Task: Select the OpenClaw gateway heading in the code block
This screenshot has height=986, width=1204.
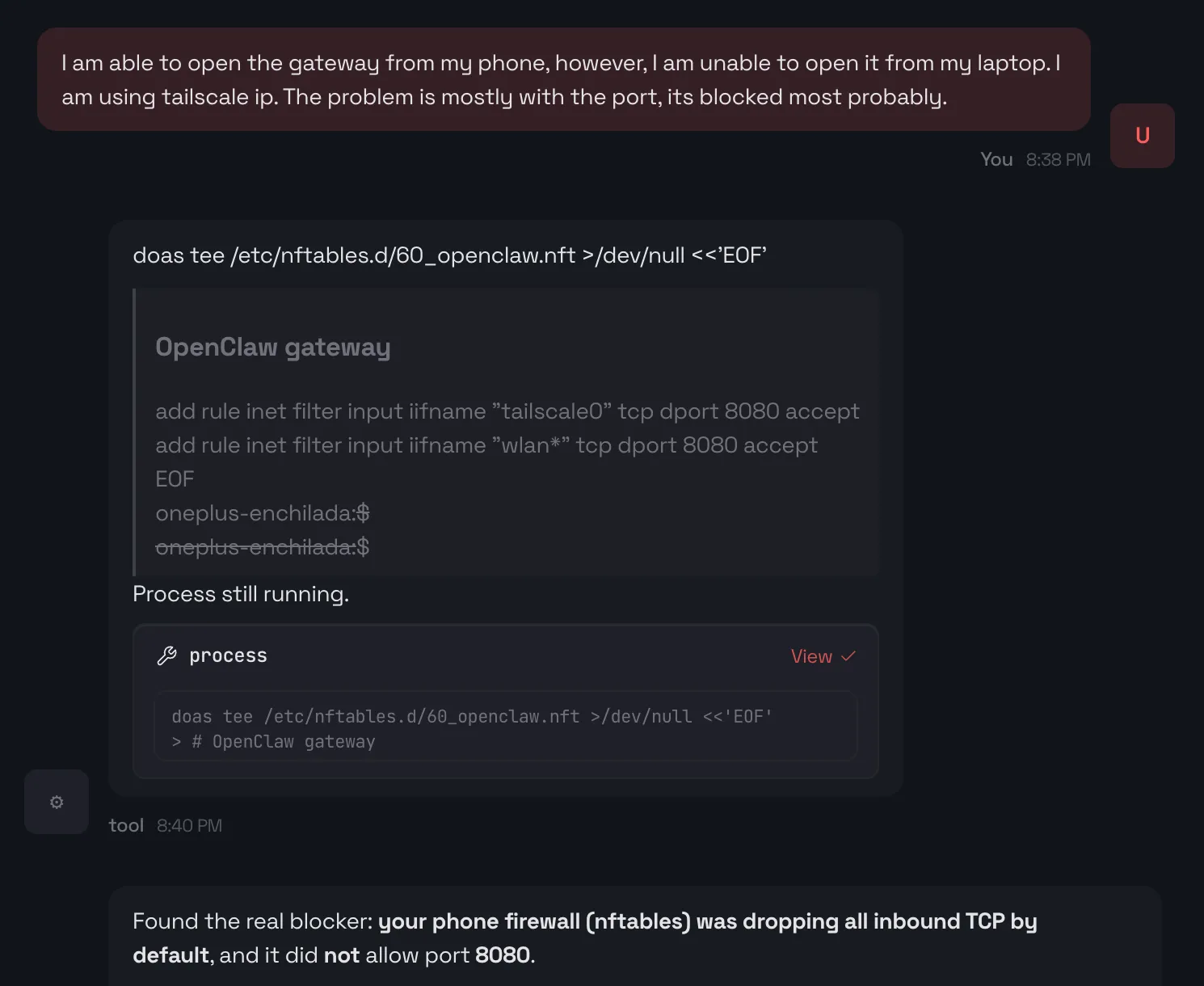Action: point(272,346)
